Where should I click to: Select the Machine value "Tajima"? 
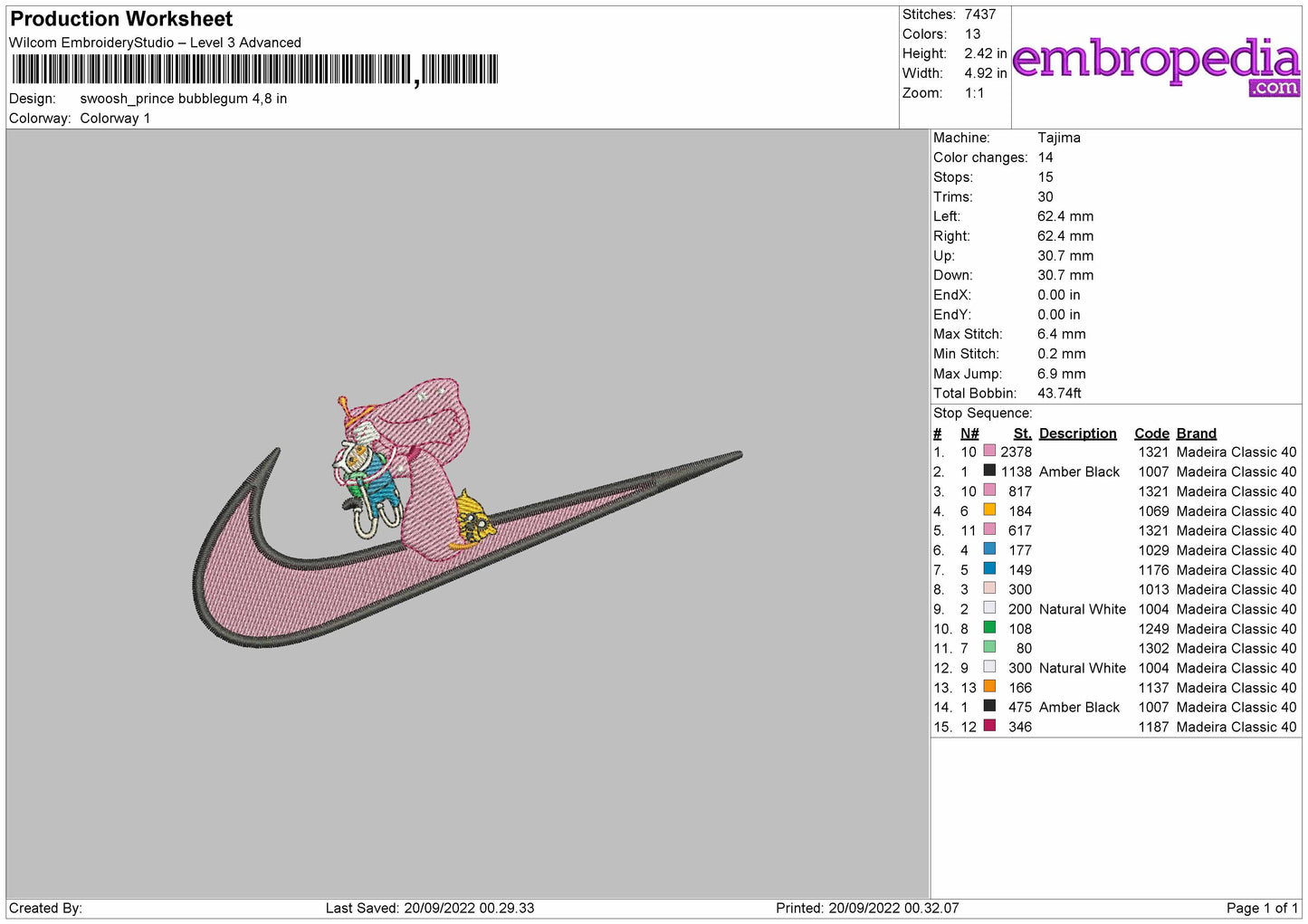[x=1058, y=138]
